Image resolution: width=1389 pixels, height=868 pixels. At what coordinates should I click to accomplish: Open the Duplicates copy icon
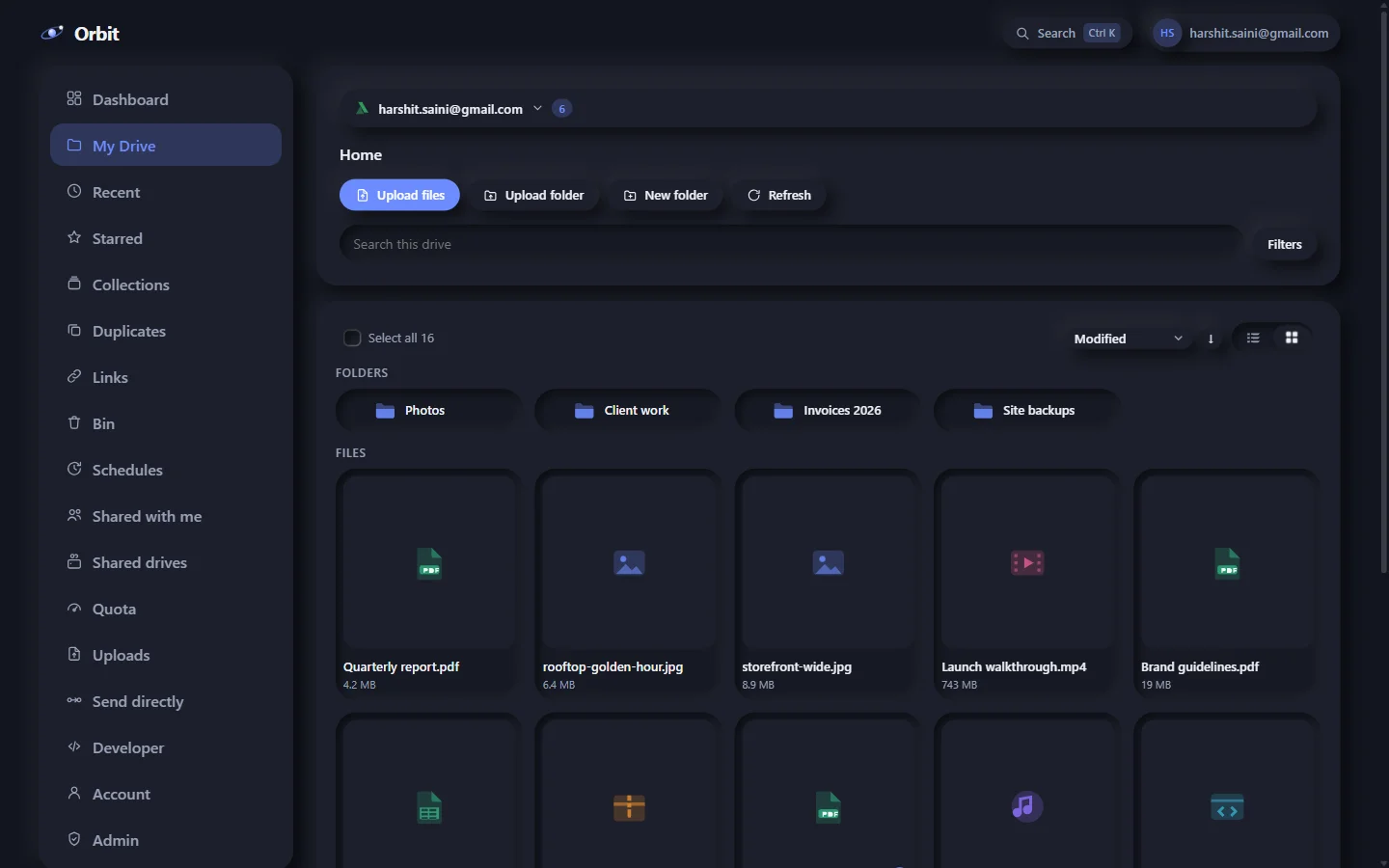coord(74,330)
